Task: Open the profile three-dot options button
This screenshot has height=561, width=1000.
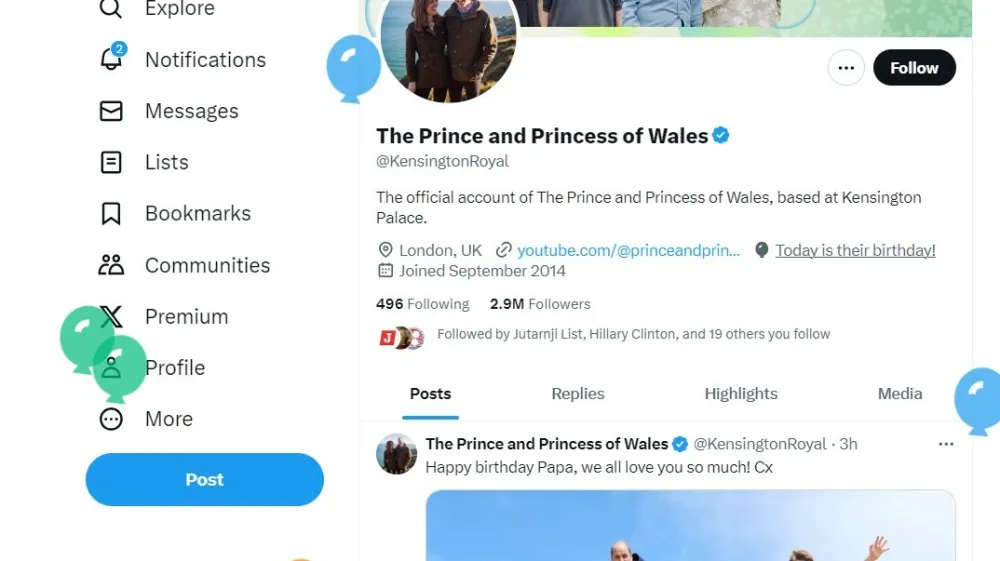Action: pos(846,68)
